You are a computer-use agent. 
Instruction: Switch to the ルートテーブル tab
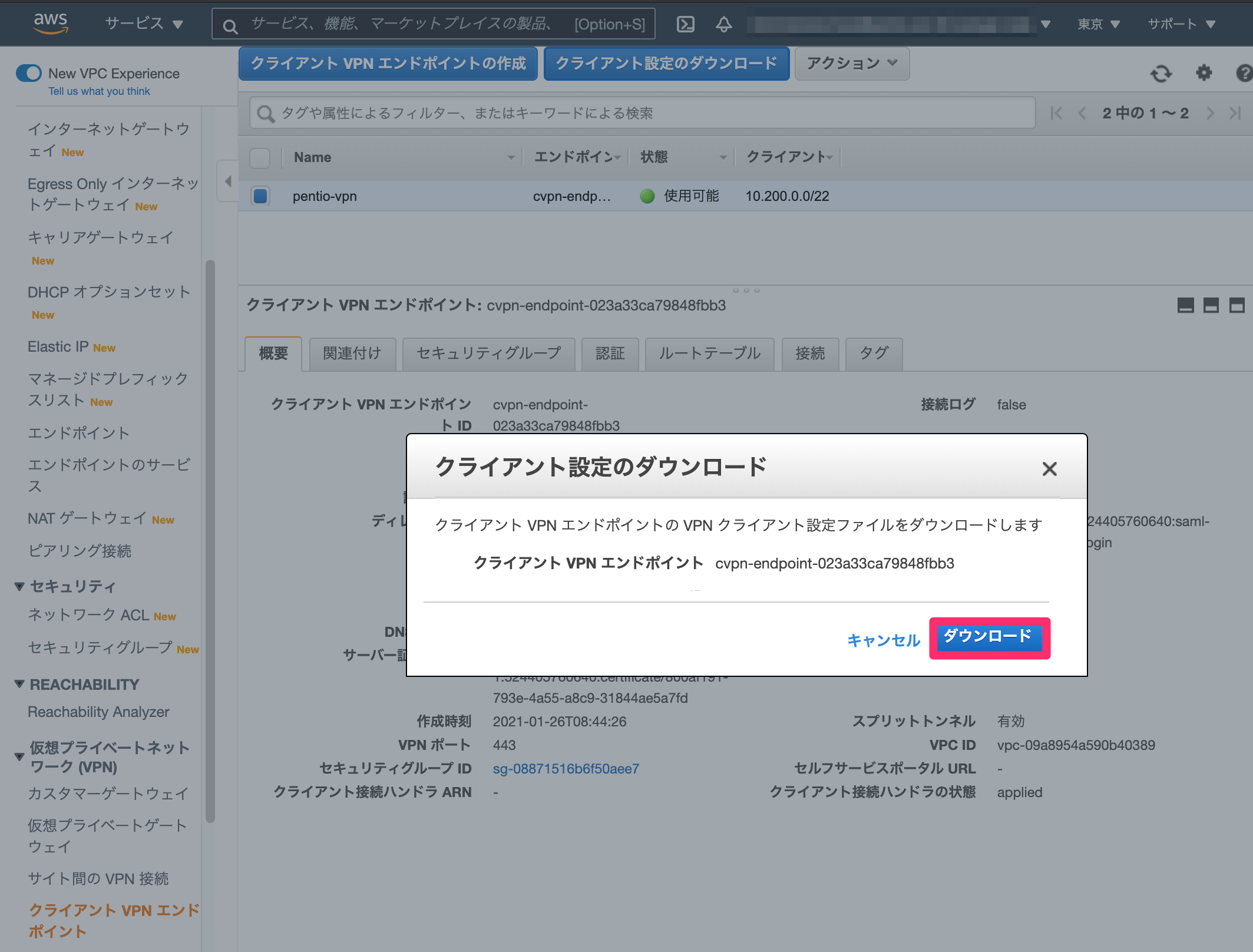pyautogui.click(x=710, y=353)
